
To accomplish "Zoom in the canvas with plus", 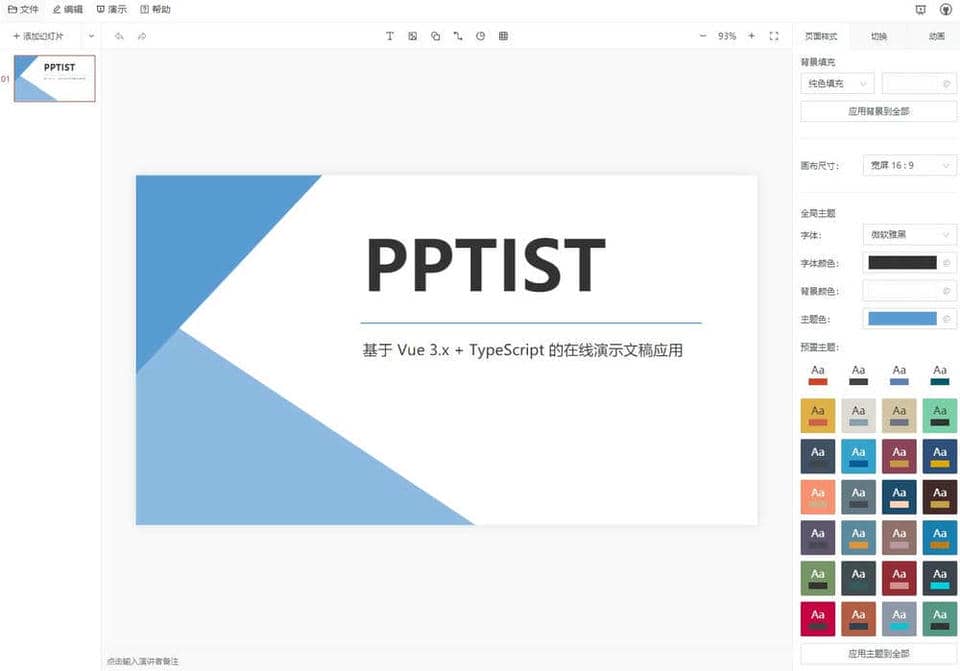I will coord(751,36).
